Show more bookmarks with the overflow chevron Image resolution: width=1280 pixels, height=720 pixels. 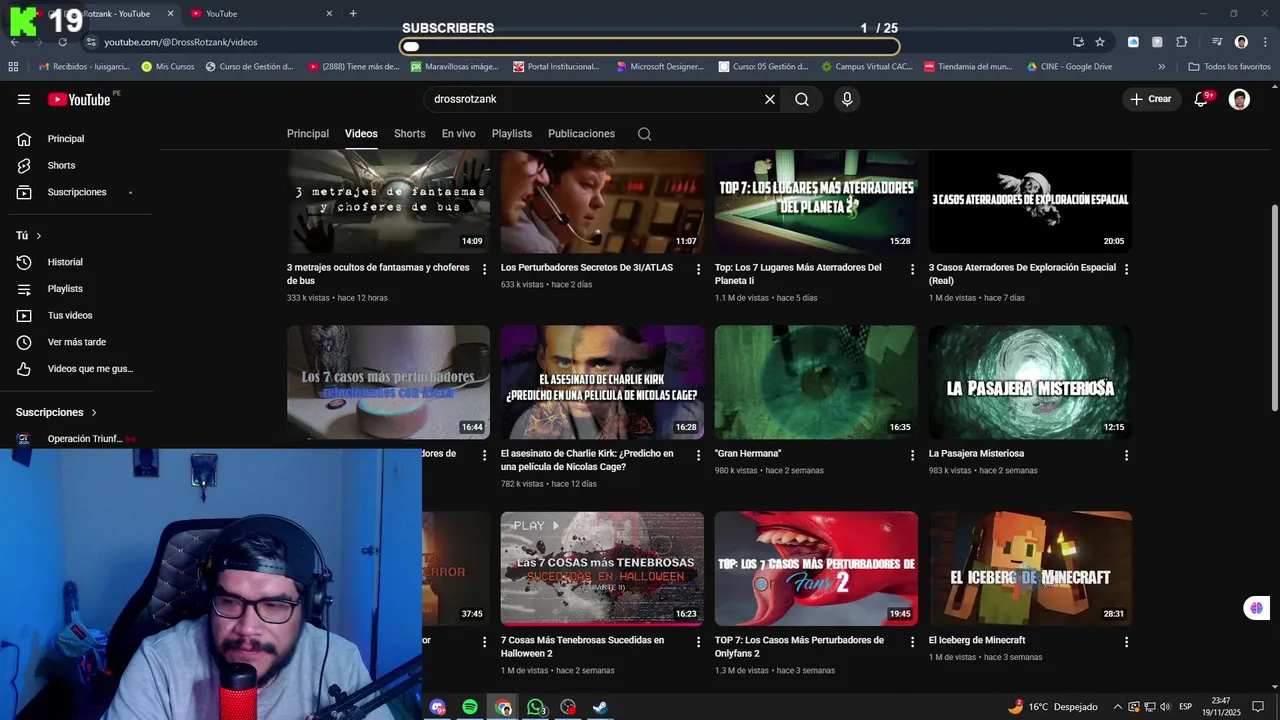click(1161, 67)
